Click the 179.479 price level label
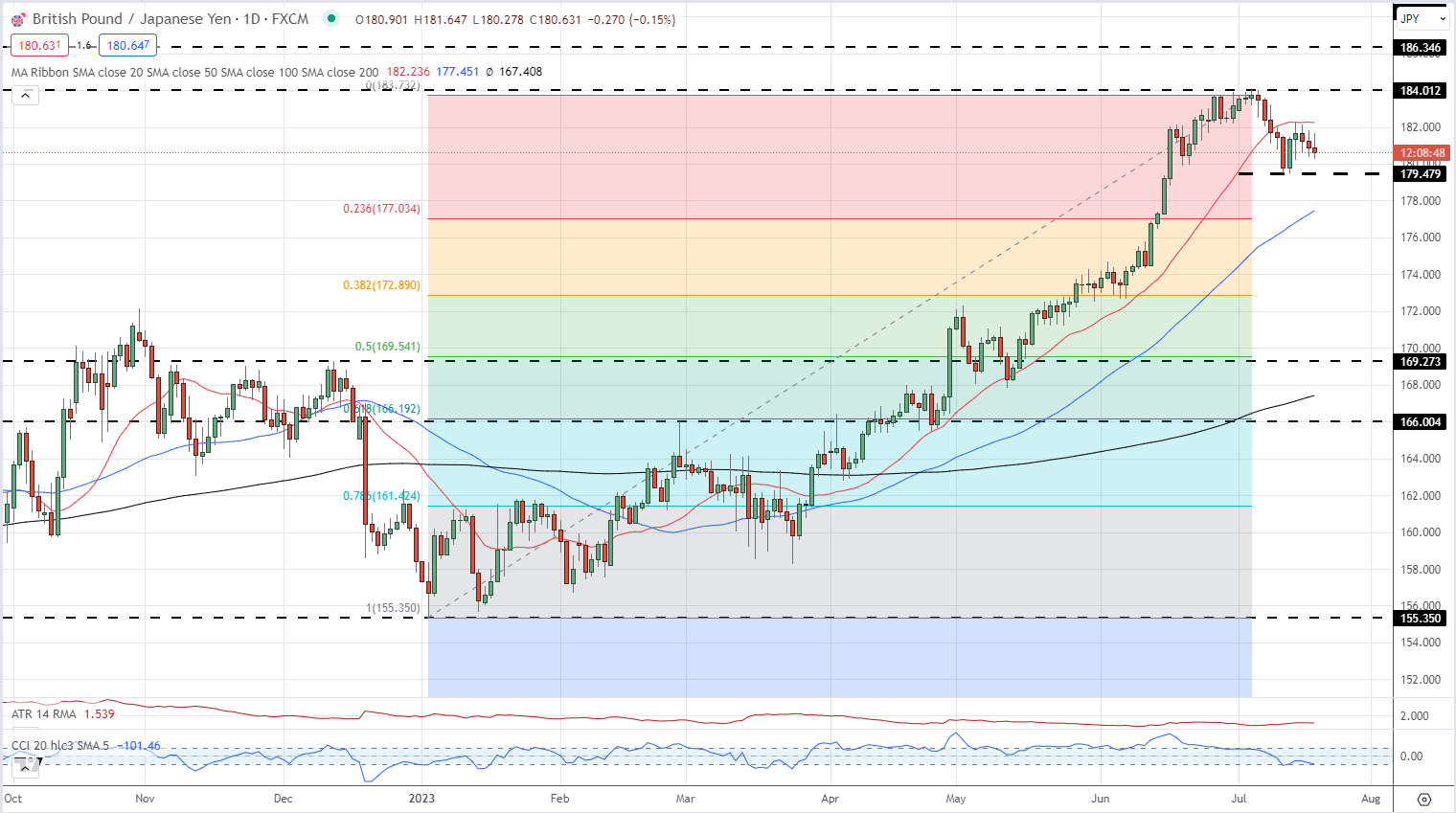1456x813 pixels. [1421, 174]
